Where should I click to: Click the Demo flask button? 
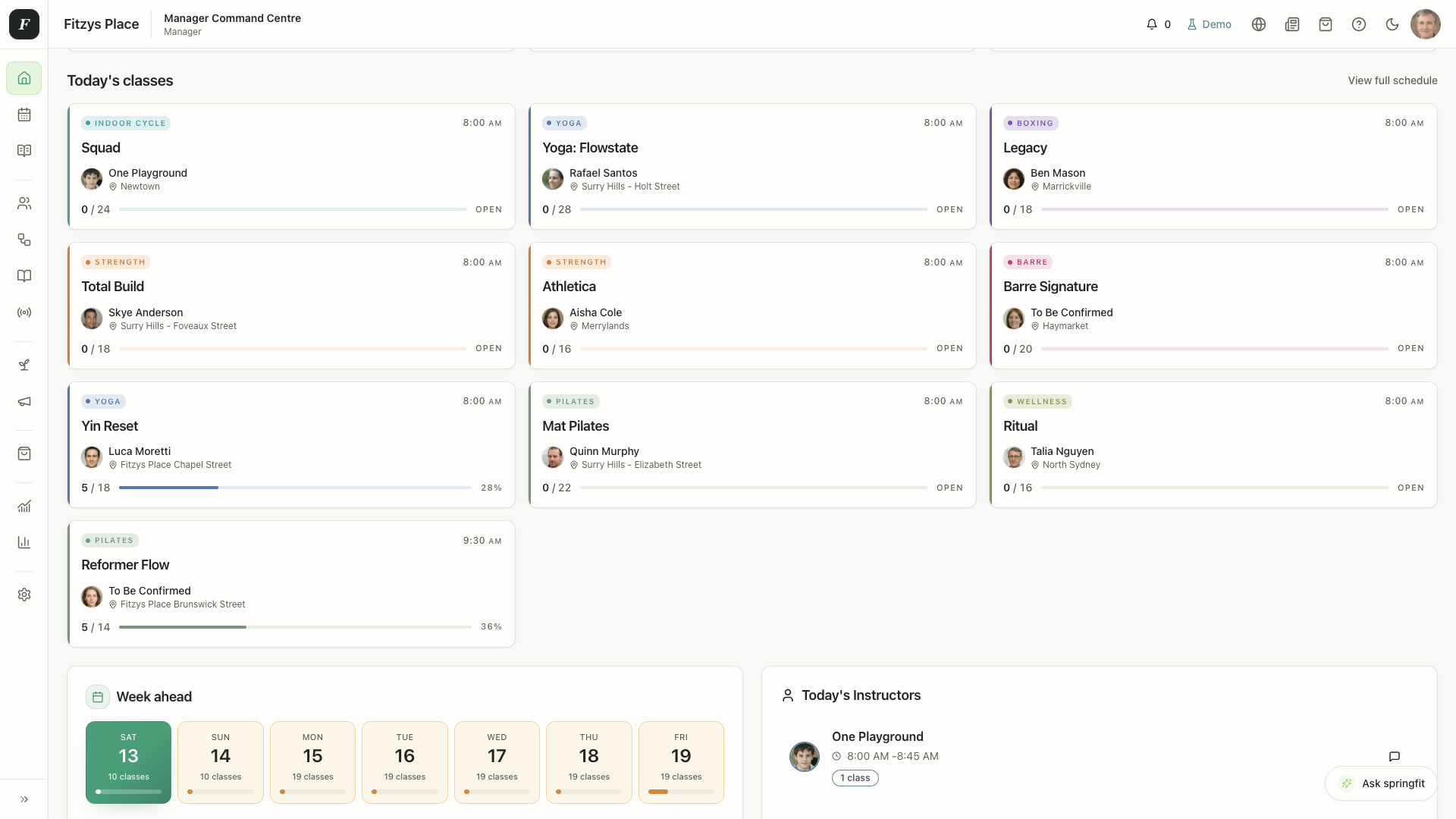pyautogui.click(x=1210, y=24)
